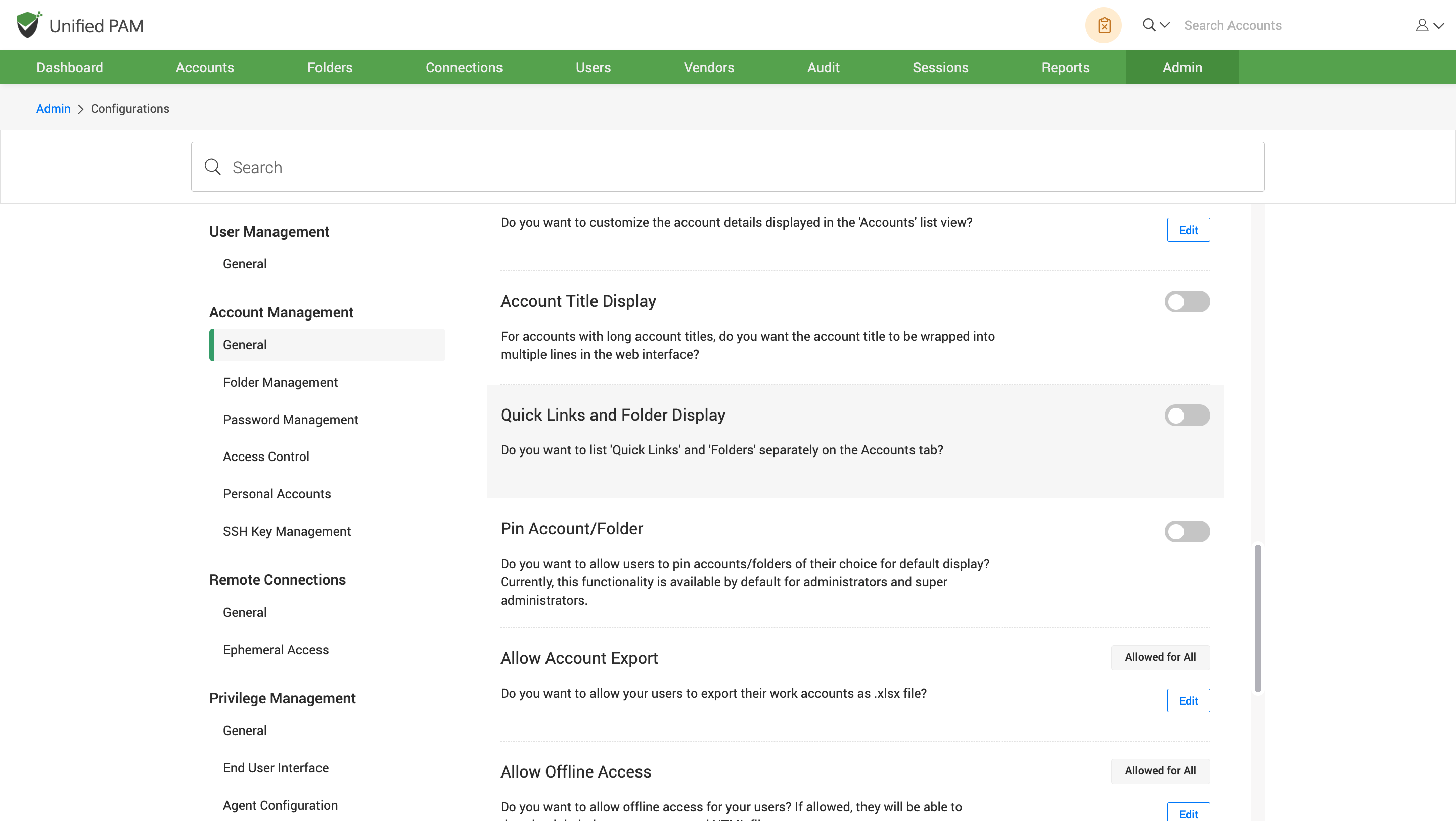Open Ephemeral Access under Remote Connections
1456x821 pixels.
(x=275, y=649)
